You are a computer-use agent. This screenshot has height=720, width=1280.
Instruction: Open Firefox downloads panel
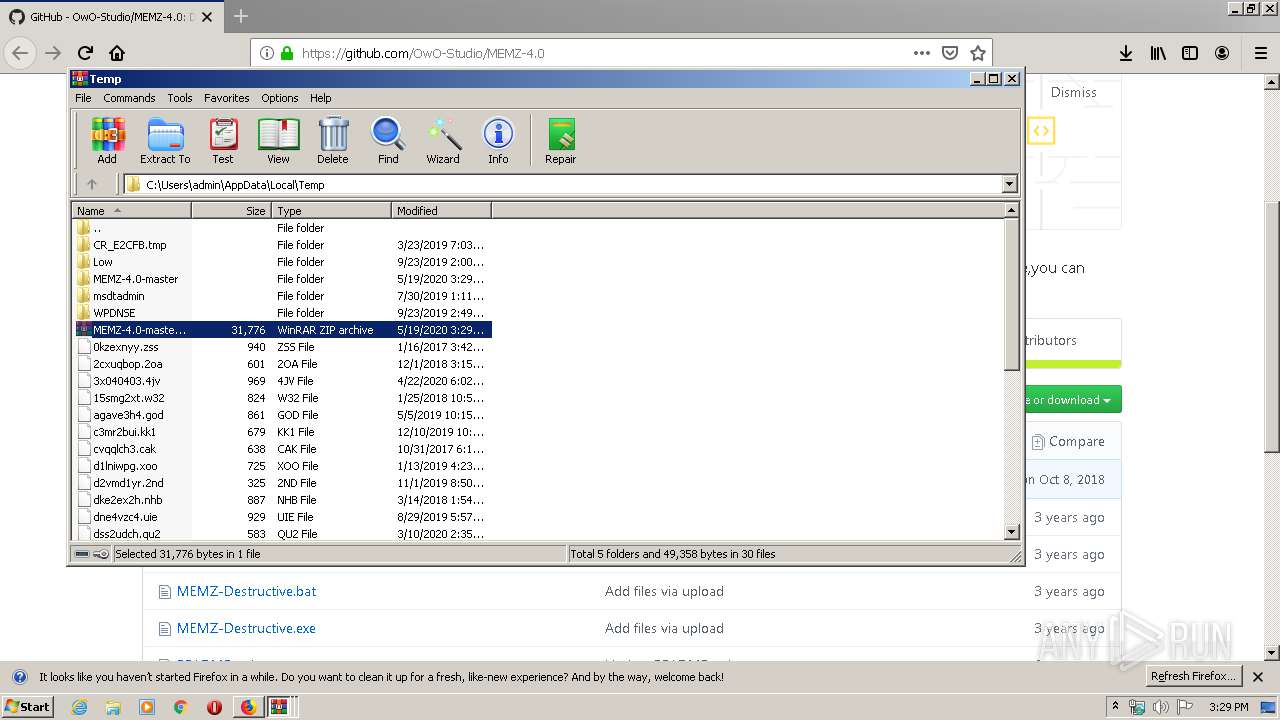[1126, 53]
